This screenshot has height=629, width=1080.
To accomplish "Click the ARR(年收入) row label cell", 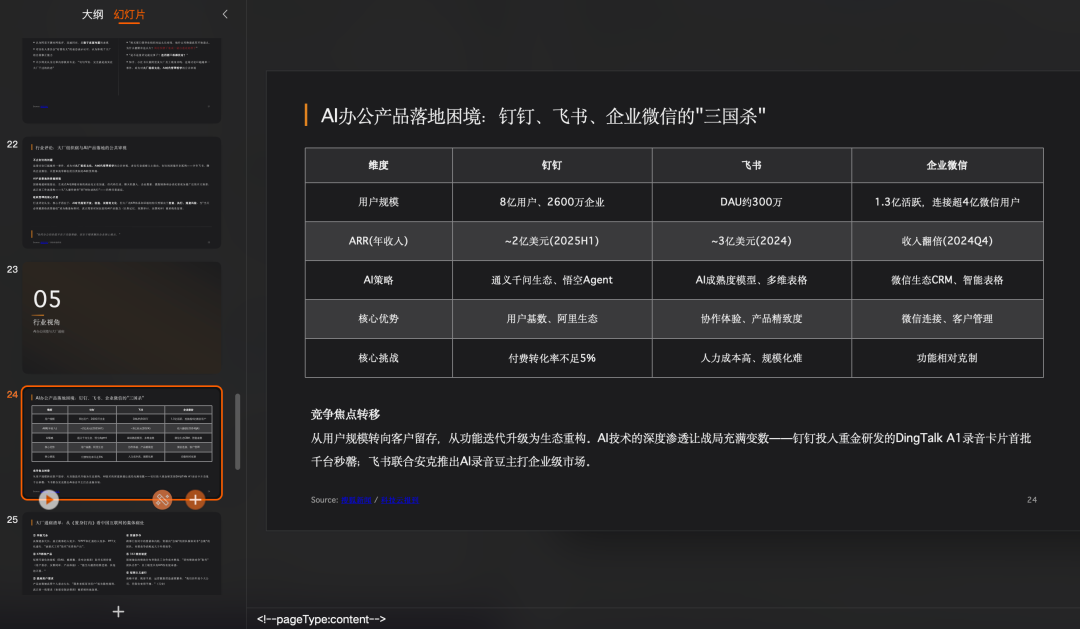I will [x=379, y=241].
